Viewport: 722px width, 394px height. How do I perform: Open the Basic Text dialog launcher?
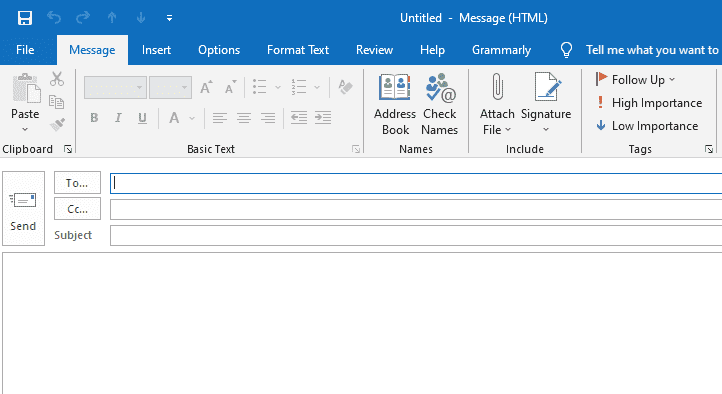pyautogui.click(x=356, y=149)
